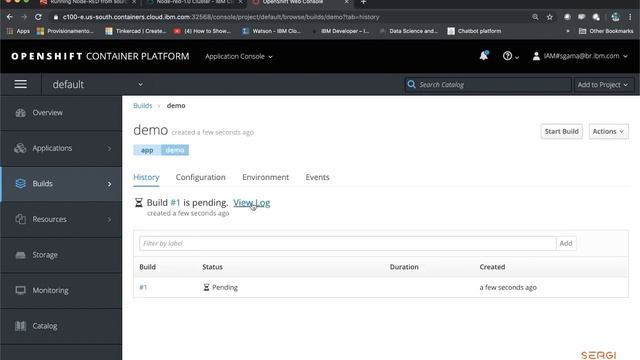The image size is (640, 360).
Task: Switch to the Environment tab
Action: point(265,177)
